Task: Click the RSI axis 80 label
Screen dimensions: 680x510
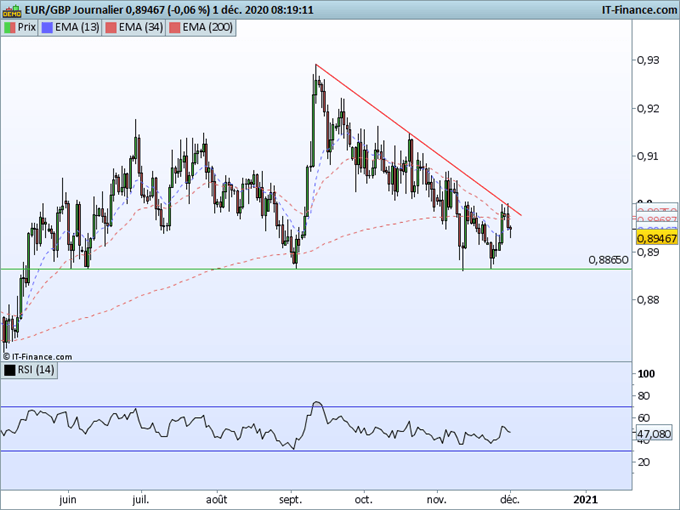Action: coord(644,396)
